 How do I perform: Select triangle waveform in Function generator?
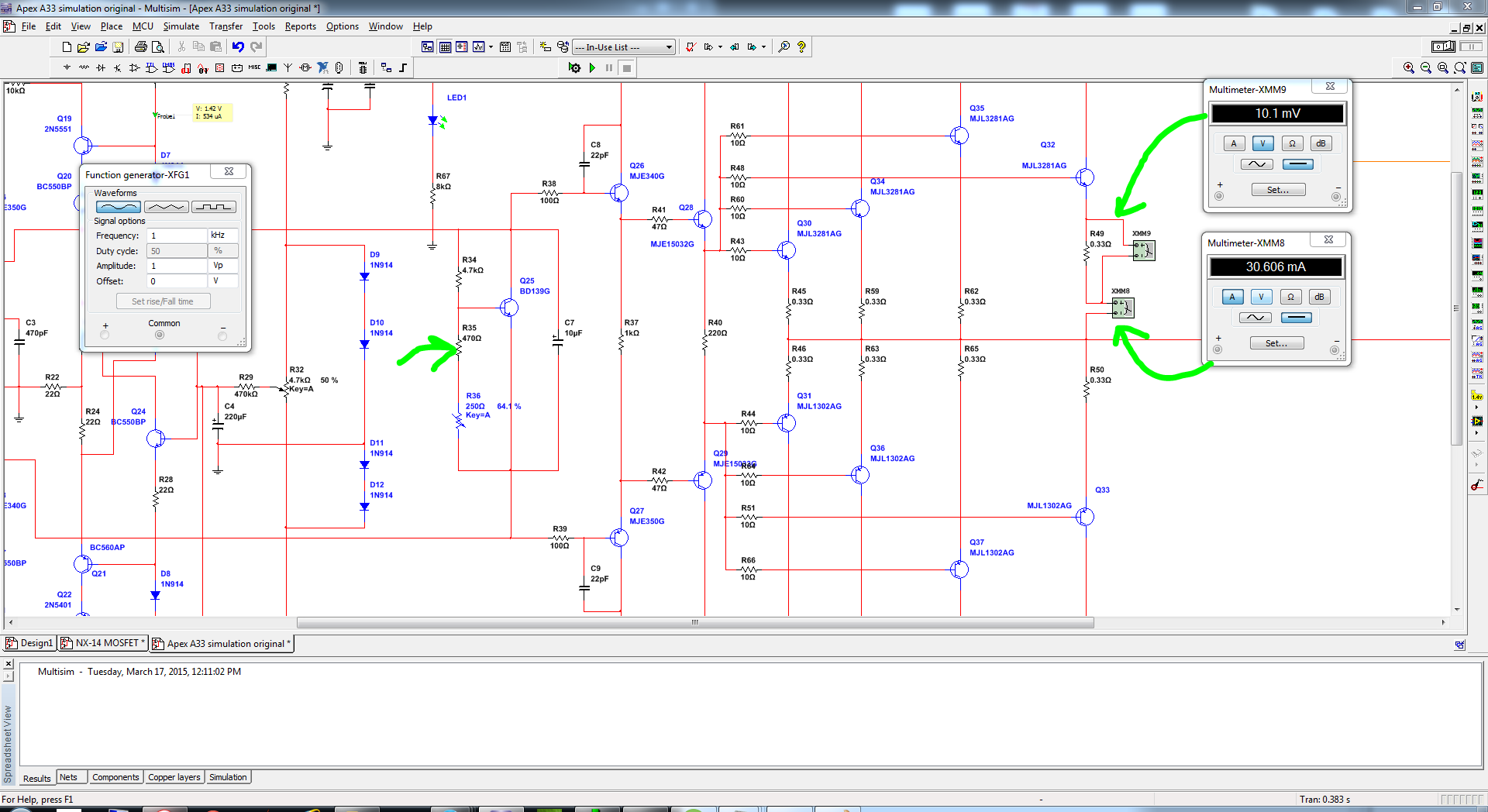coord(167,207)
